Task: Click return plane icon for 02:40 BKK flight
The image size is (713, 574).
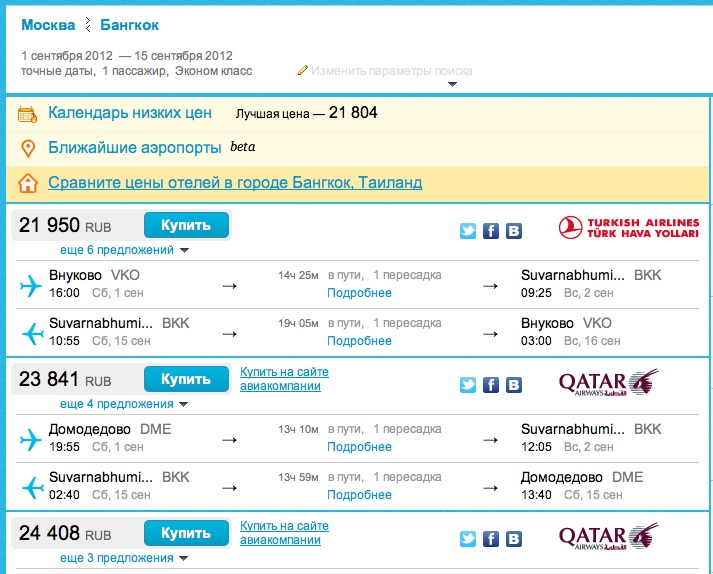Action: pyautogui.click(x=33, y=487)
